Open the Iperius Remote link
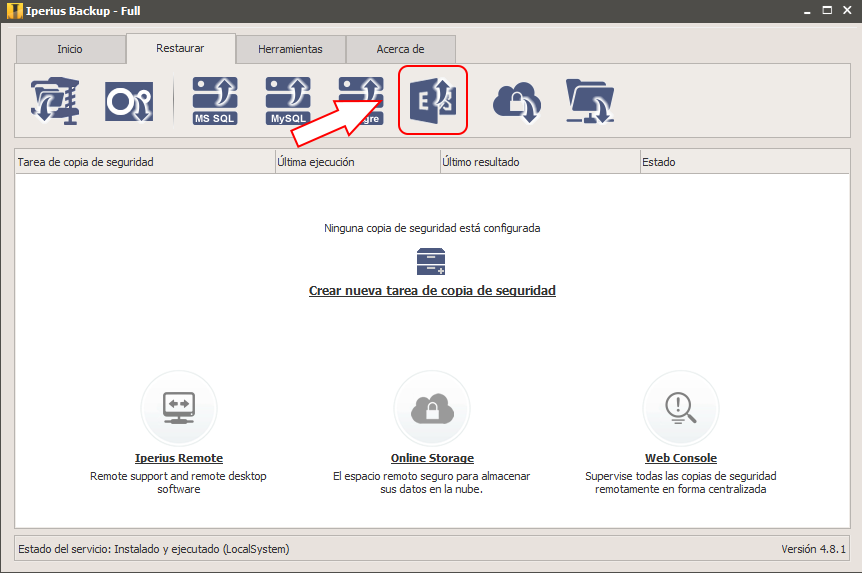 pos(179,458)
